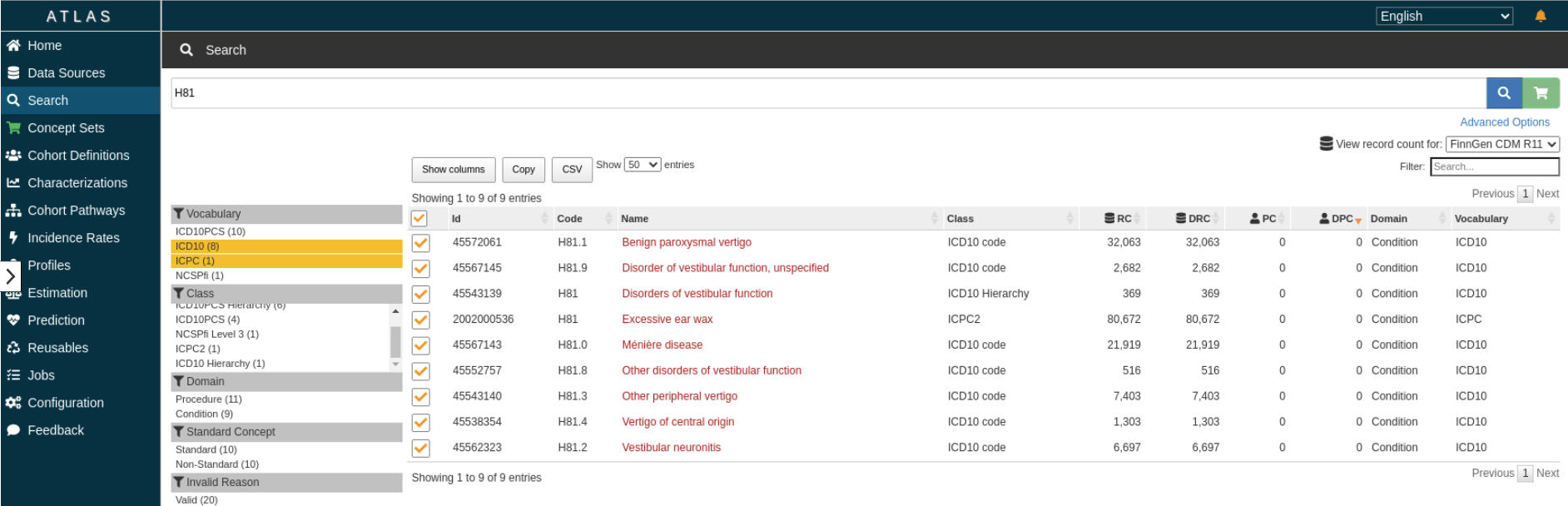1568x506 pixels.
Task: Click the Cohort Pathways sitemap icon
Action: pyautogui.click(x=13, y=211)
